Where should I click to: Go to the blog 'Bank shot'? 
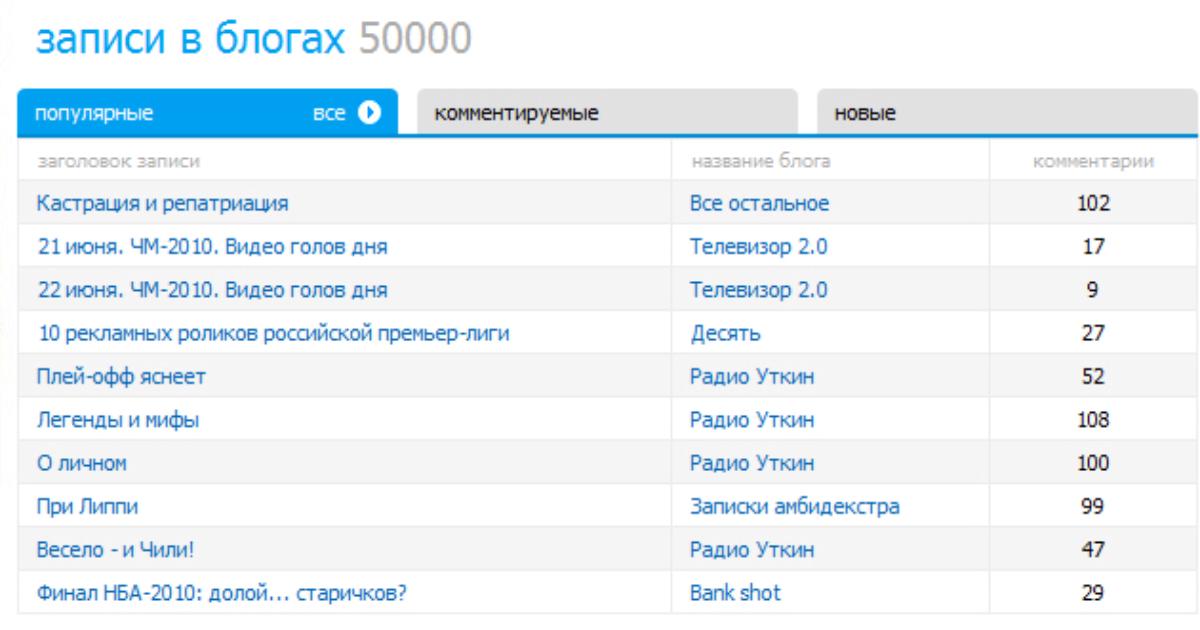click(x=735, y=593)
